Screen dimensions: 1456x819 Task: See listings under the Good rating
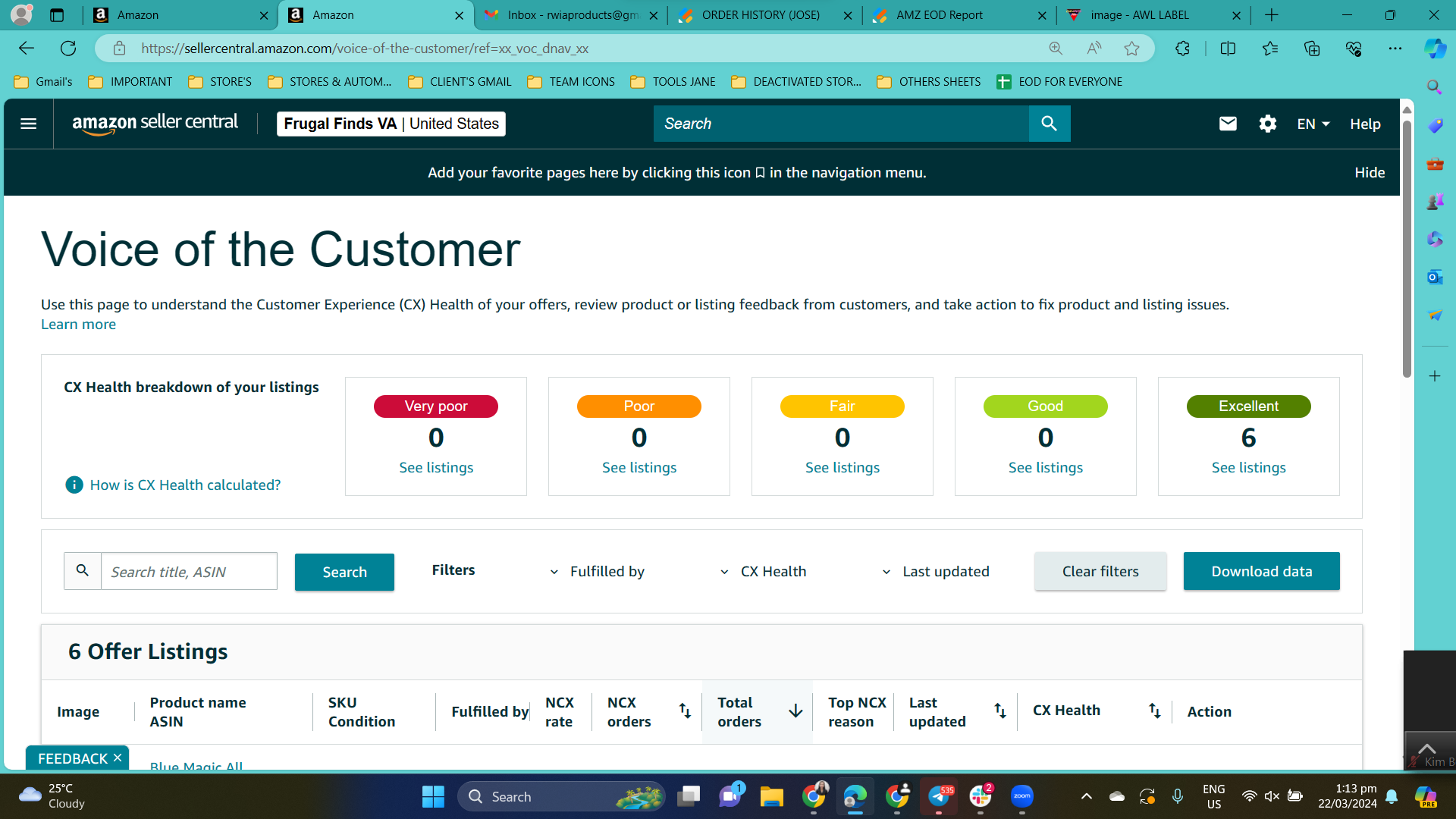[x=1046, y=467]
